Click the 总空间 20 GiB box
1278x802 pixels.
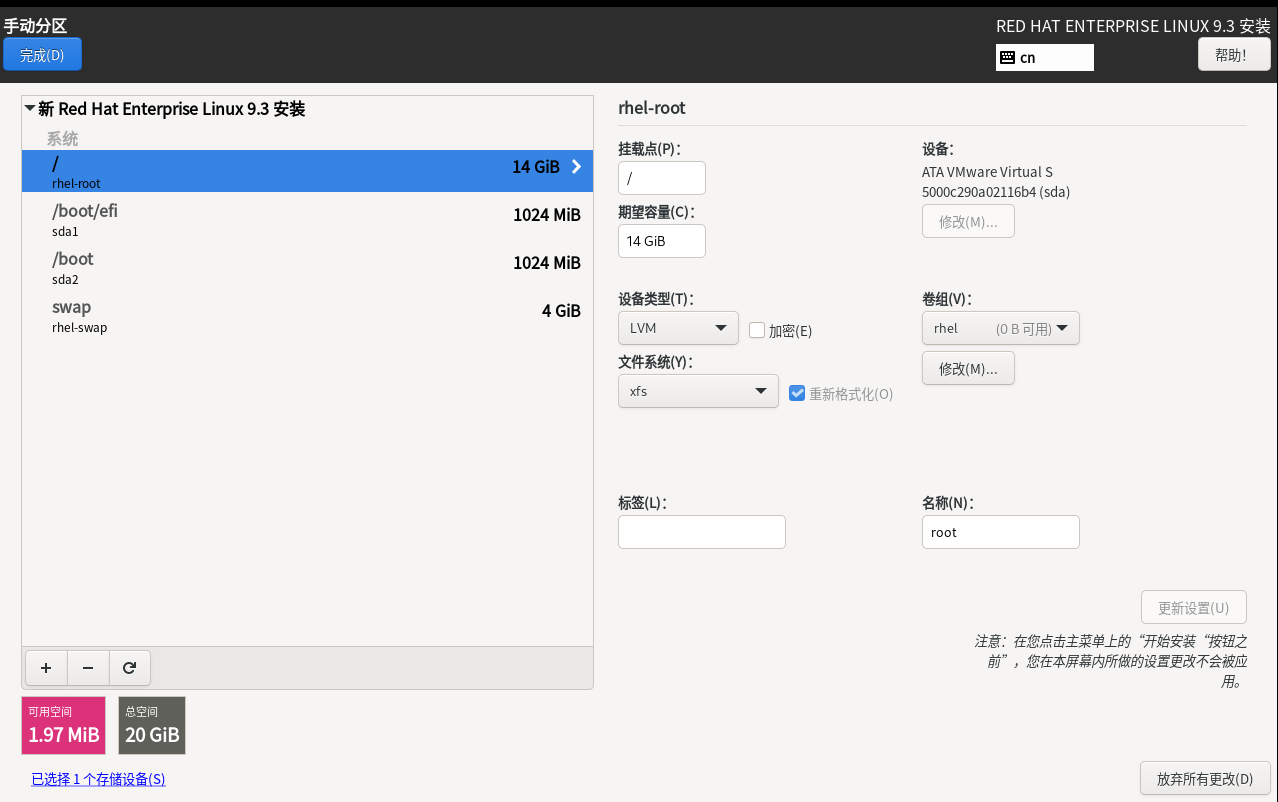click(x=152, y=725)
